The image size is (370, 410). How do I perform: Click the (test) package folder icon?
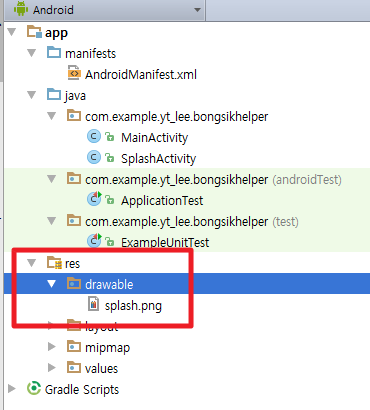click(x=74, y=220)
